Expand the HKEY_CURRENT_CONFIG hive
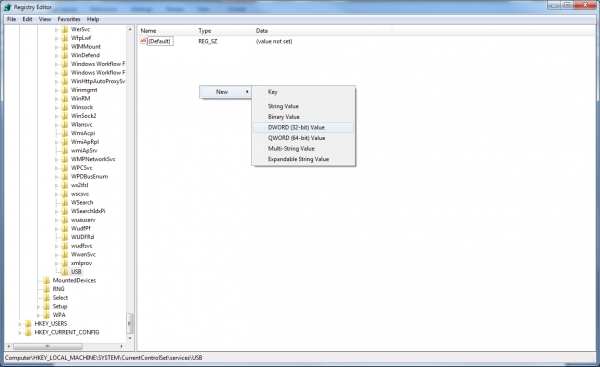Image resolution: width=600 pixels, height=367 pixels. tap(20, 333)
